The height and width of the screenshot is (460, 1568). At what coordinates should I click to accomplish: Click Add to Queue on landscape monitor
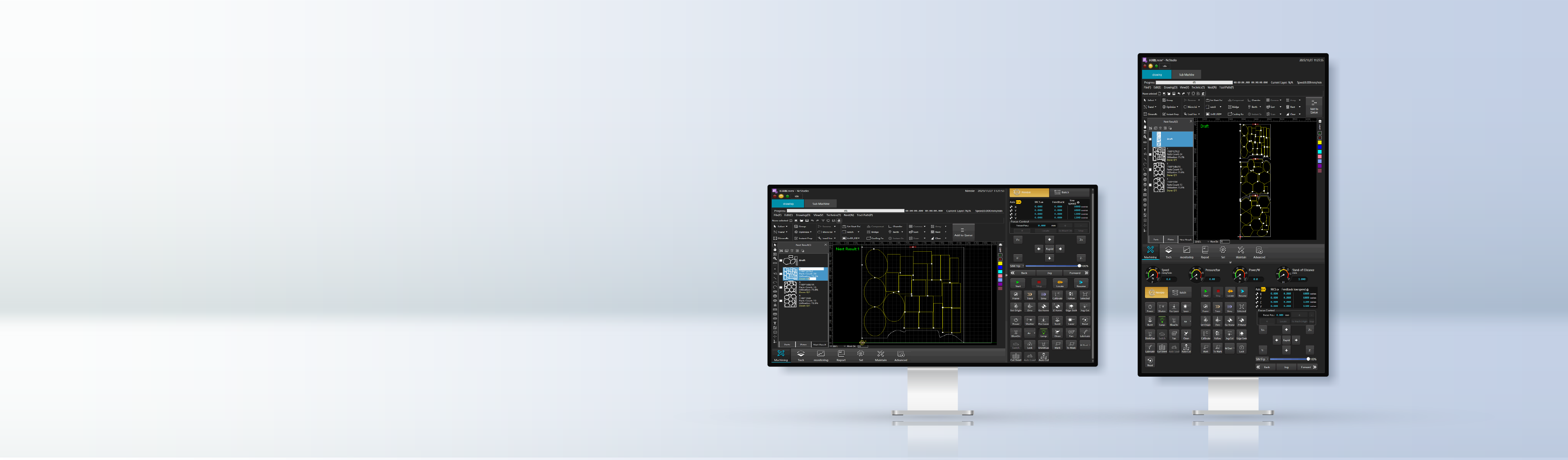(963, 232)
